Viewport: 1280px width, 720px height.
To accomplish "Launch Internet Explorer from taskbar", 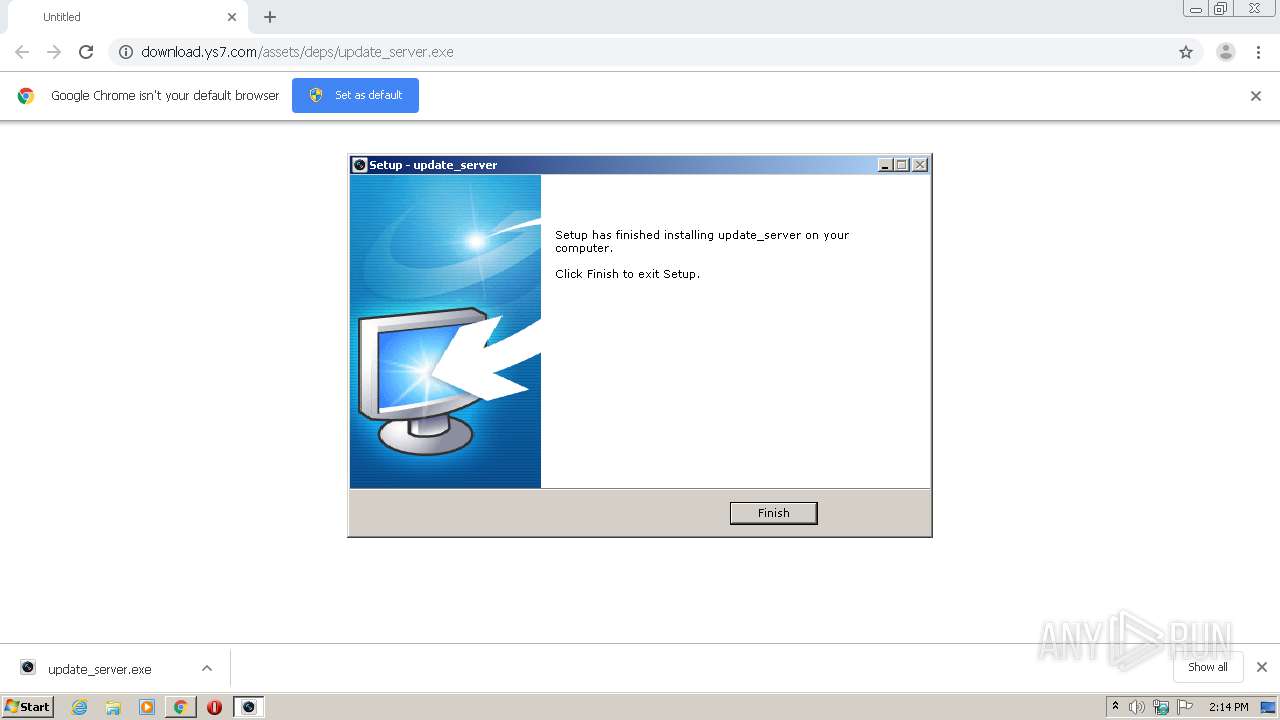I will tap(80, 707).
